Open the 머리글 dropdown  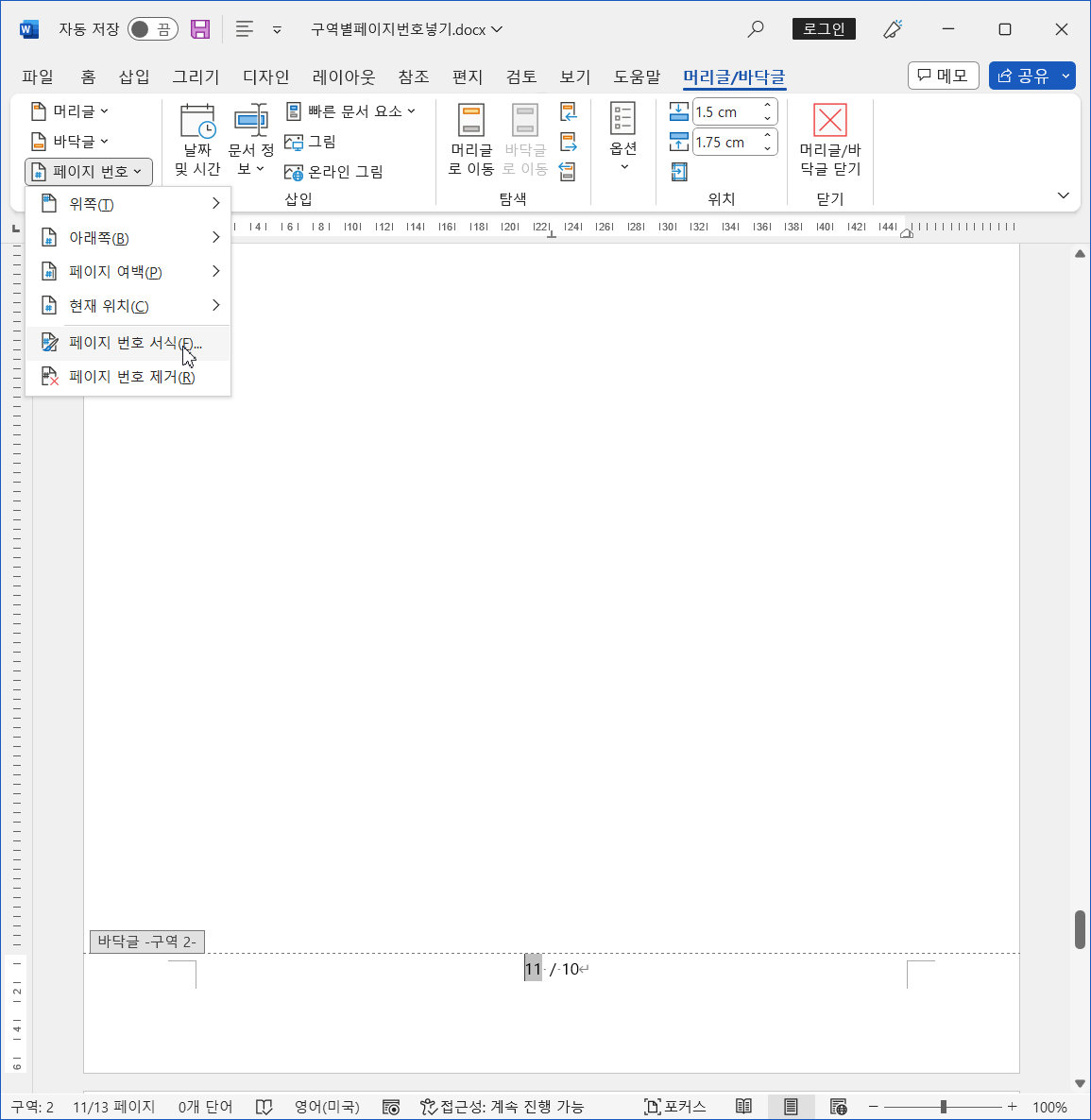click(70, 111)
